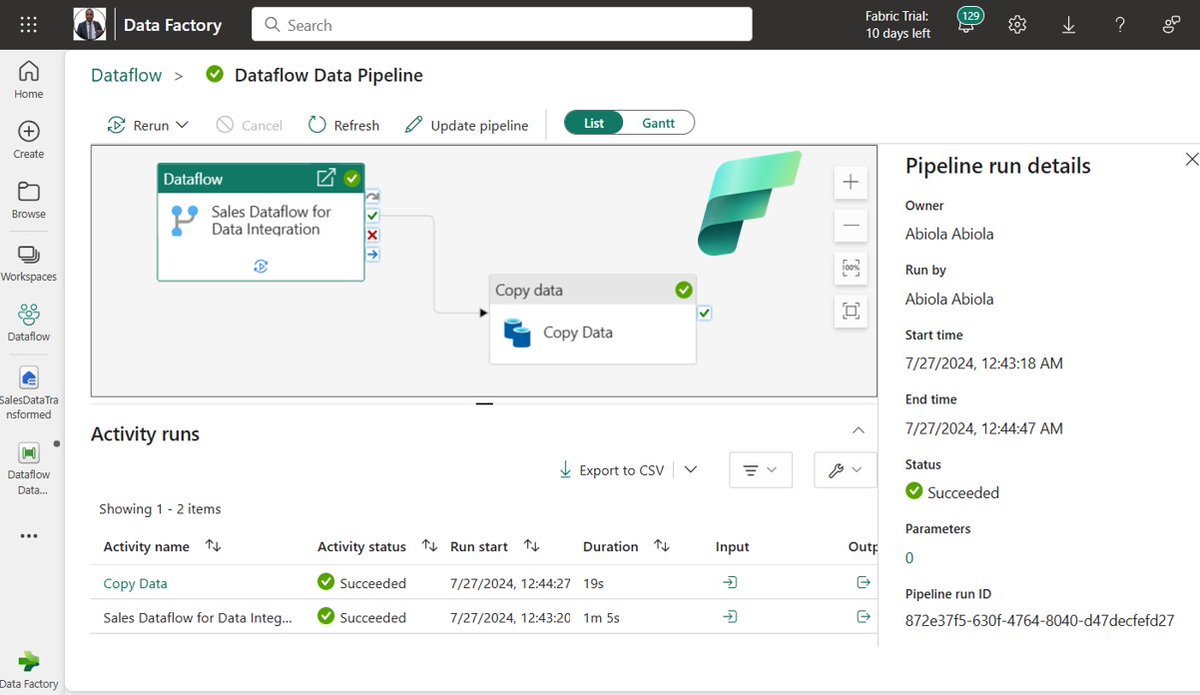The width and height of the screenshot is (1200, 695).
Task: Toggle sort on Activity name column
Action: 210,546
